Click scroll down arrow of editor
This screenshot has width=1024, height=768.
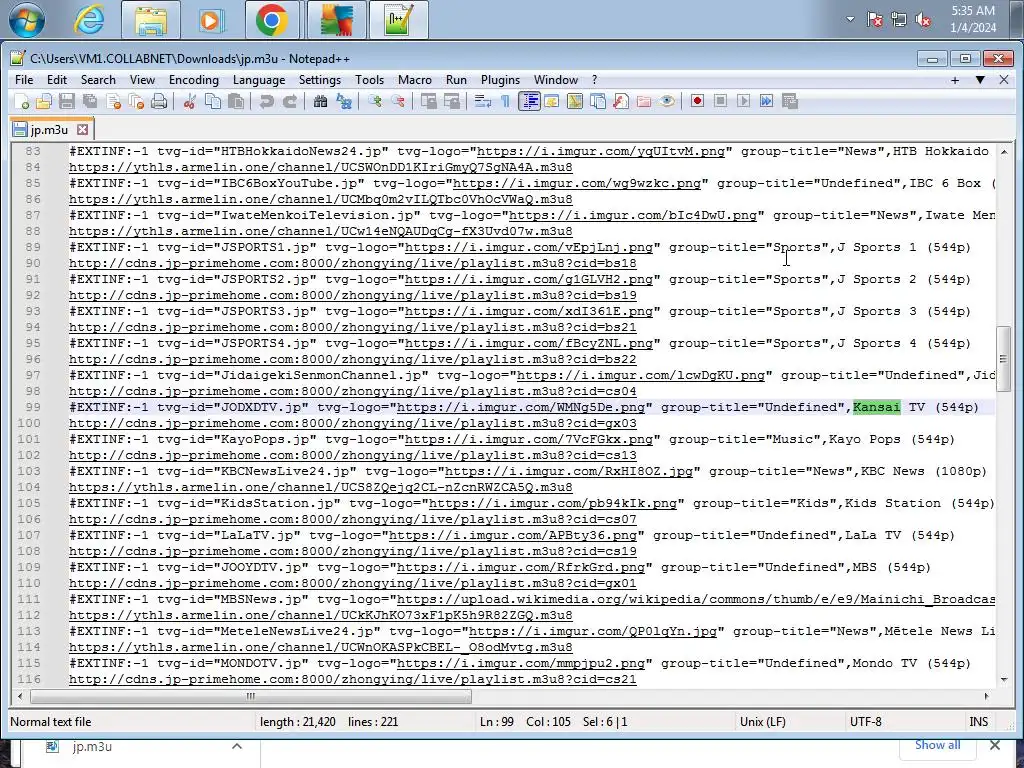point(1004,680)
